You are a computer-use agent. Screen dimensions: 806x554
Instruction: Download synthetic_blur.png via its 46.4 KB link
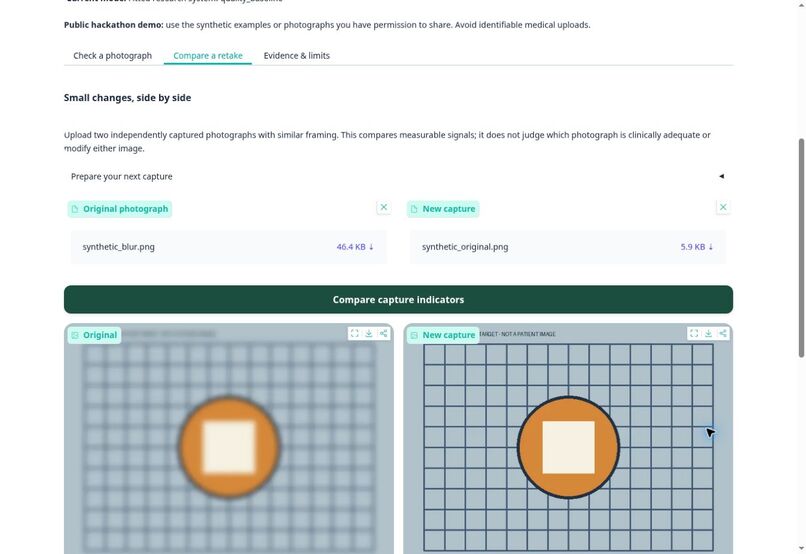[x=355, y=247]
